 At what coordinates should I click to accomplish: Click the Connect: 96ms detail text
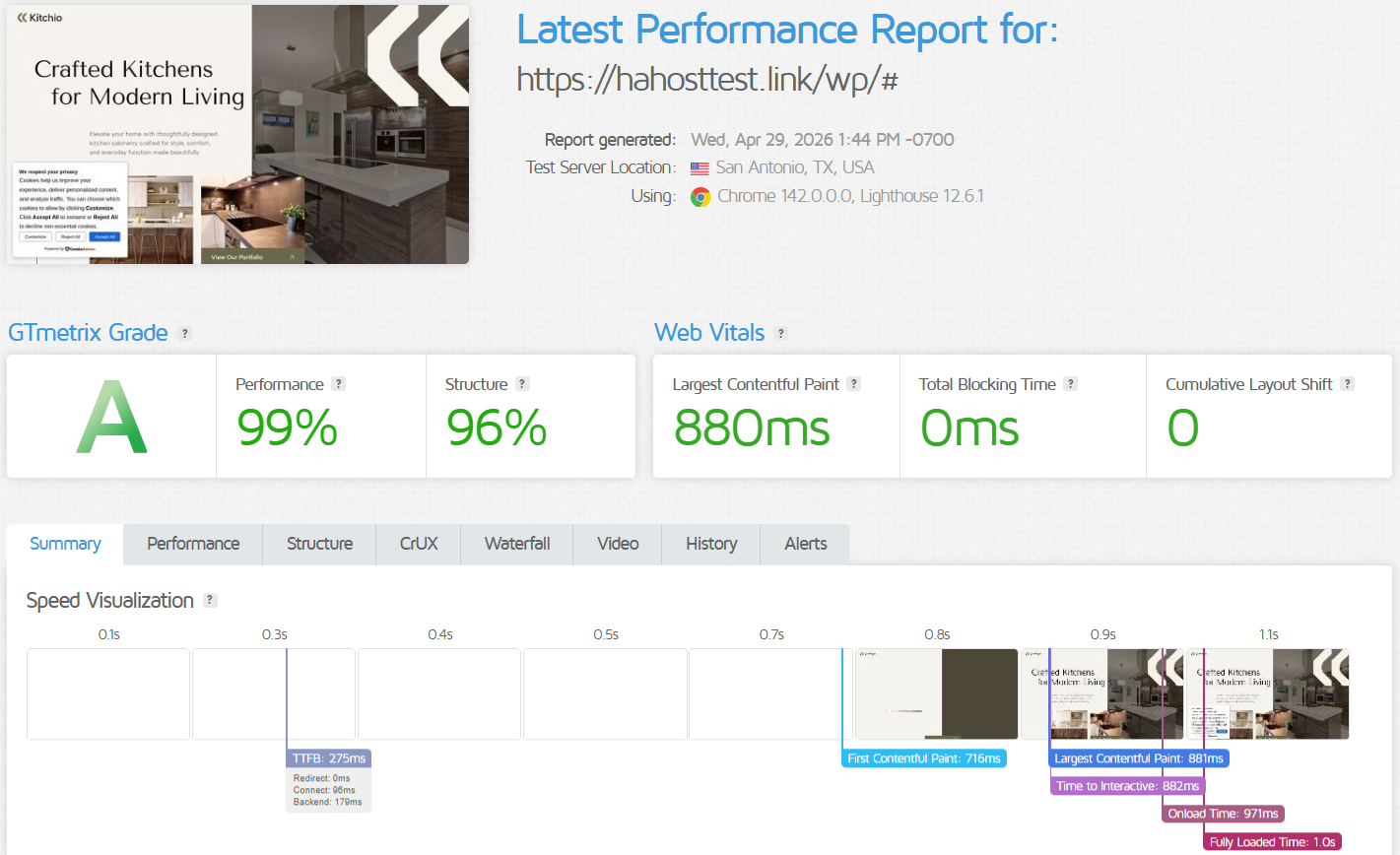pyautogui.click(x=324, y=790)
